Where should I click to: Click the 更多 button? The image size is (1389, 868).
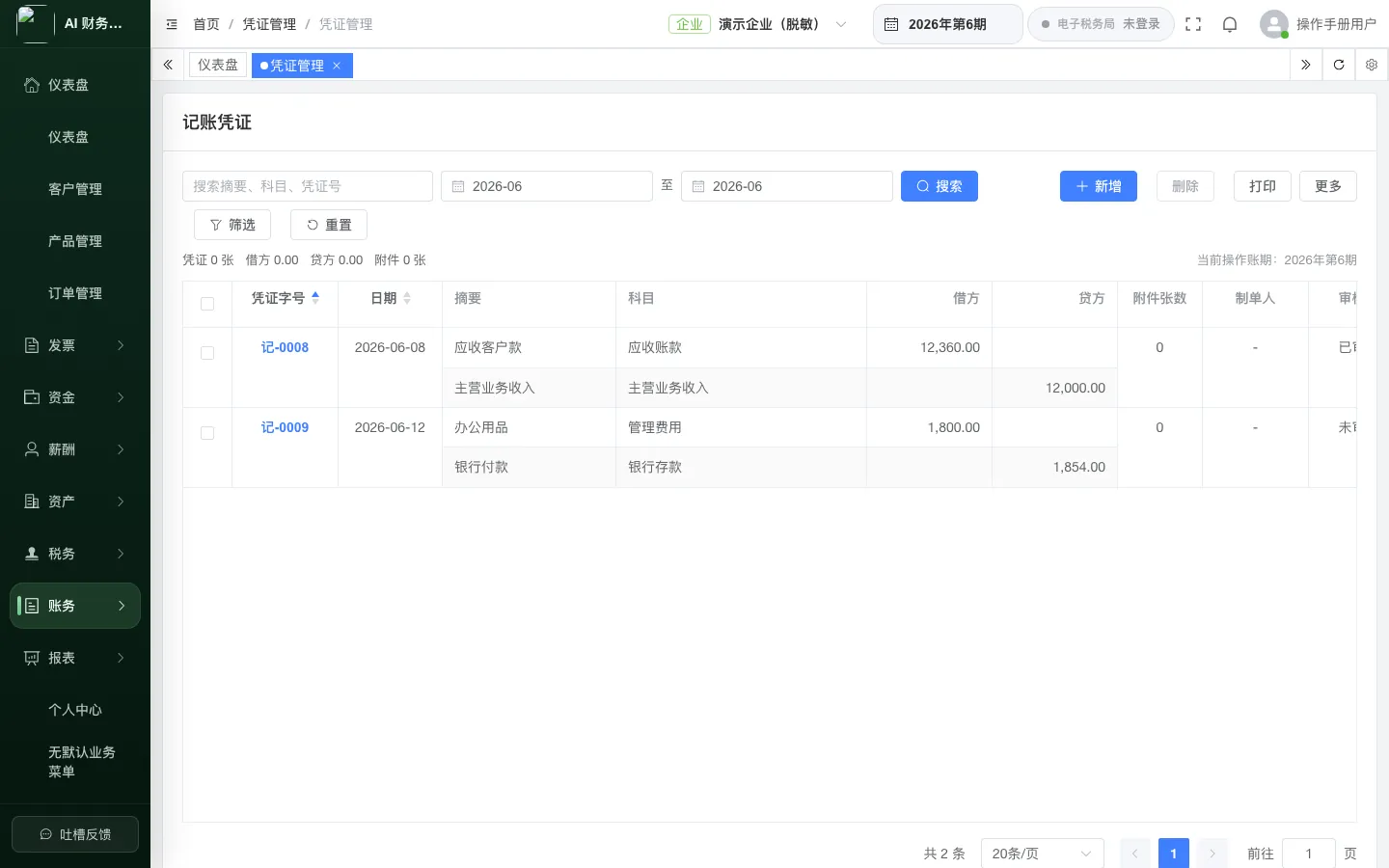tap(1328, 186)
